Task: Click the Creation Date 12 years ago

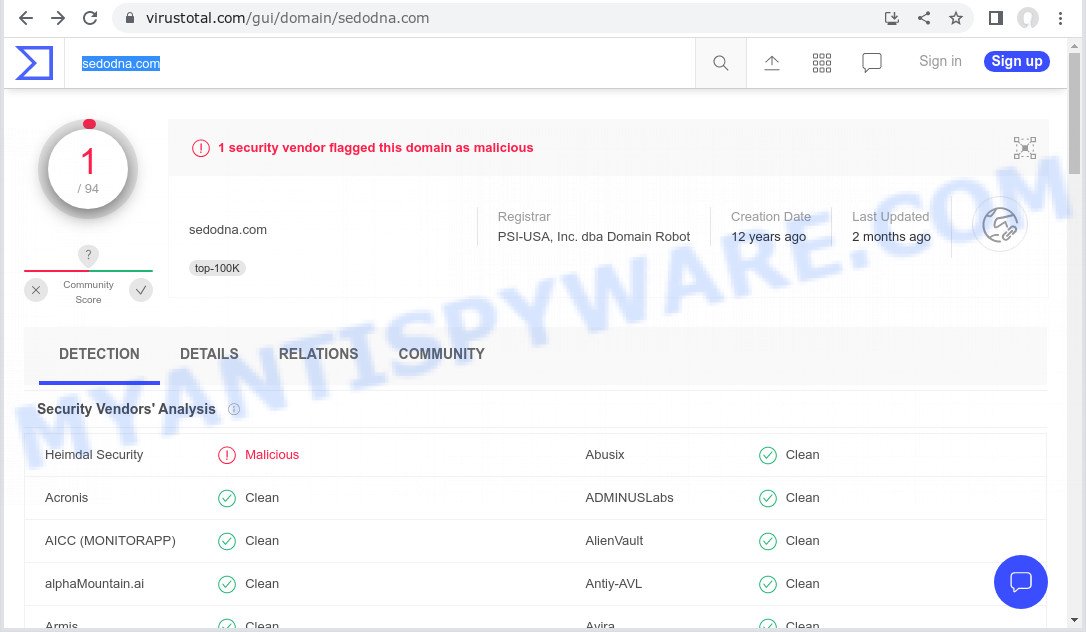Action: tap(768, 237)
